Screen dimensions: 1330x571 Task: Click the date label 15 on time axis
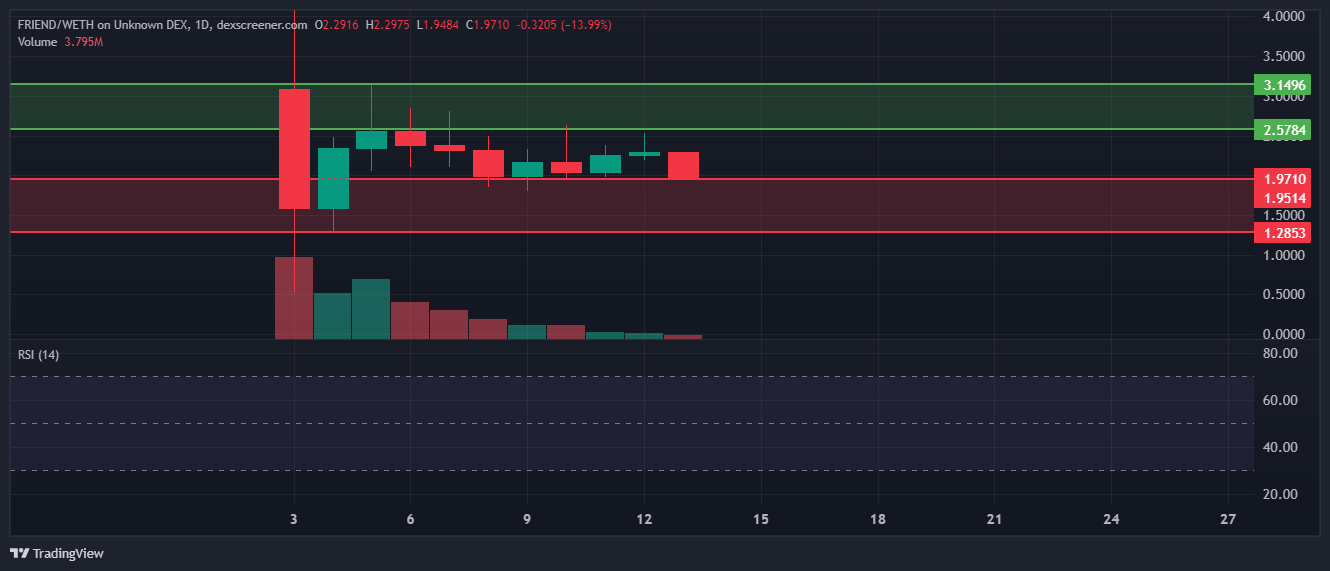click(x=761, y=519)
